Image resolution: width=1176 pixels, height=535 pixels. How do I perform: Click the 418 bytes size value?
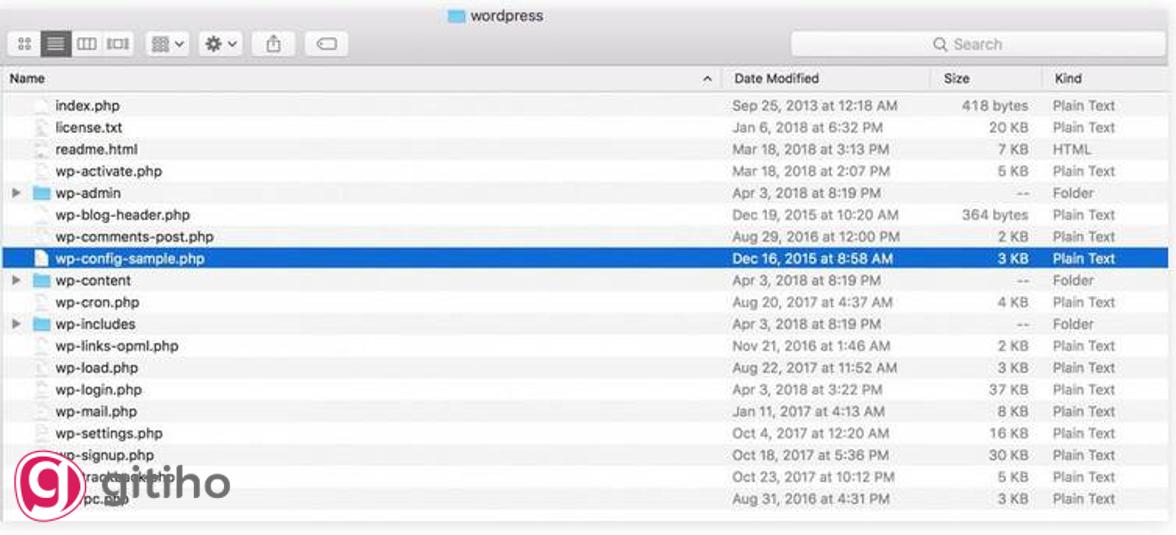click(994, 106)
